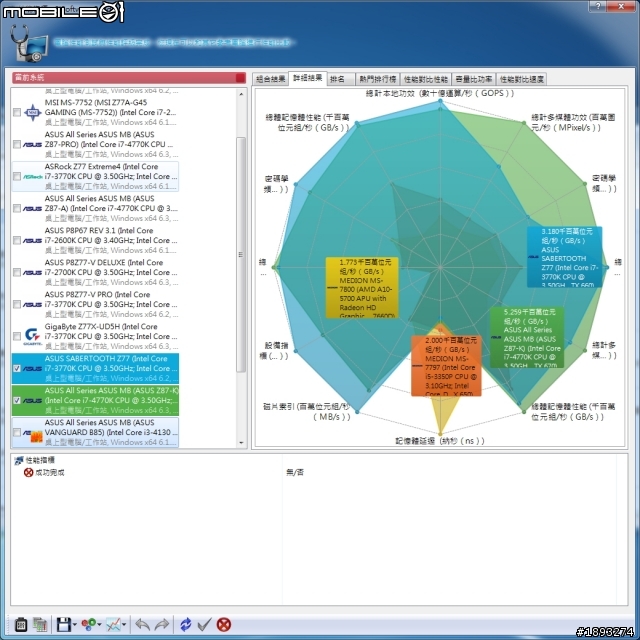Click the system list scroll up arrow
The width and height of the screenshot is (640, 640).
241,94
